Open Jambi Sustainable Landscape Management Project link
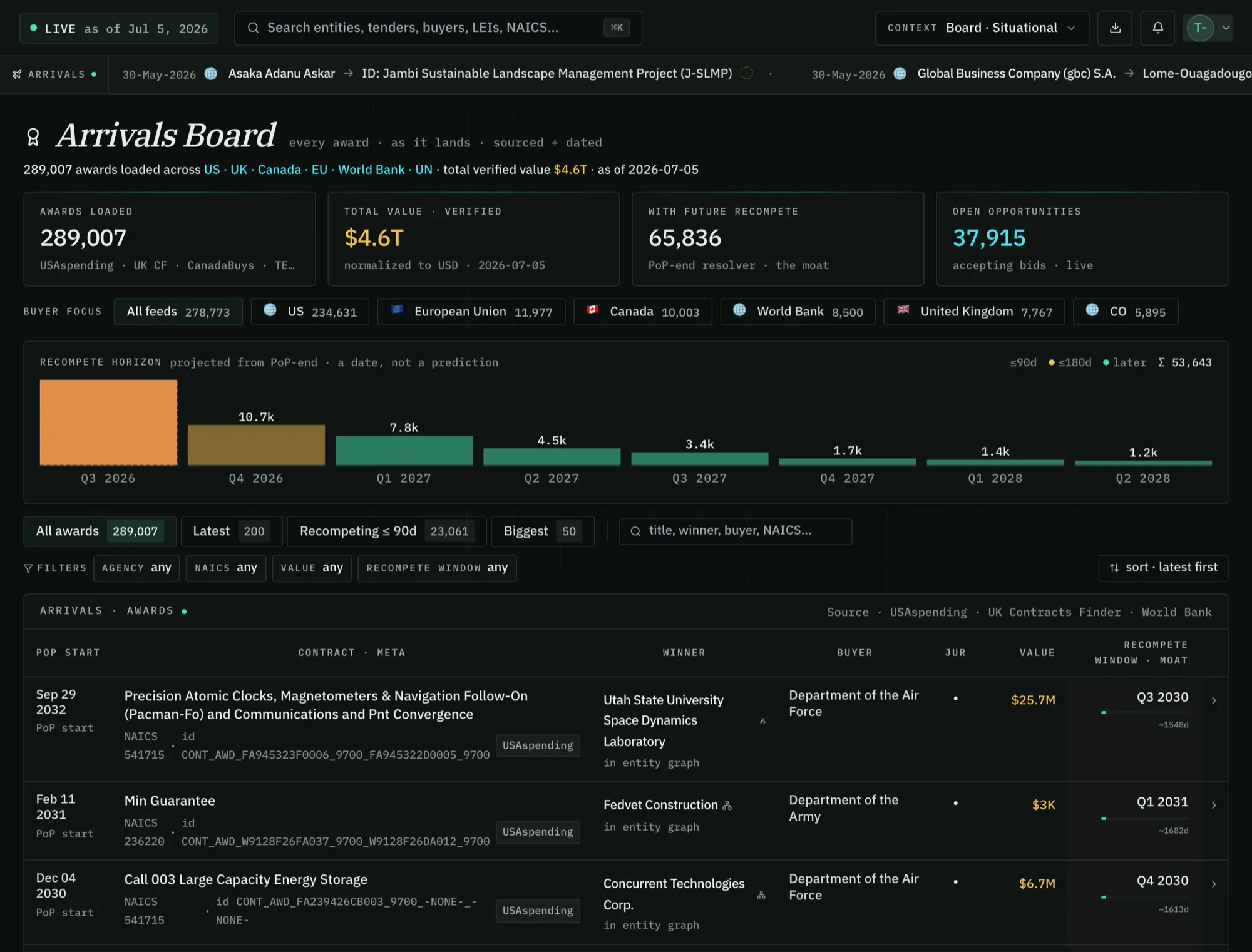This screenshot has width=1252, height=952. 546,74
